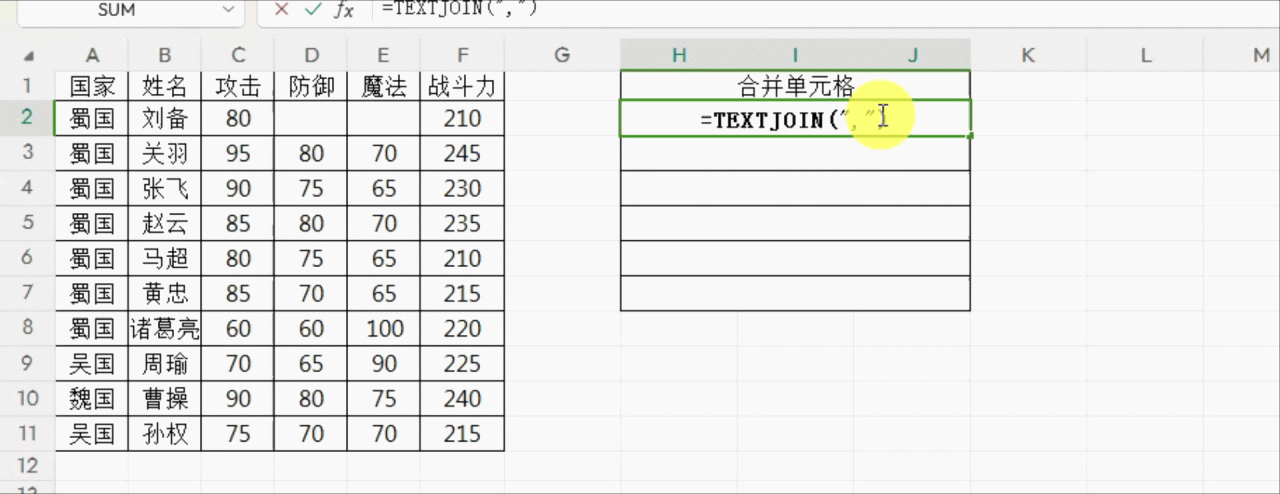
Task: Select the cell with name 张飞
Action: [x=165, y=189]
